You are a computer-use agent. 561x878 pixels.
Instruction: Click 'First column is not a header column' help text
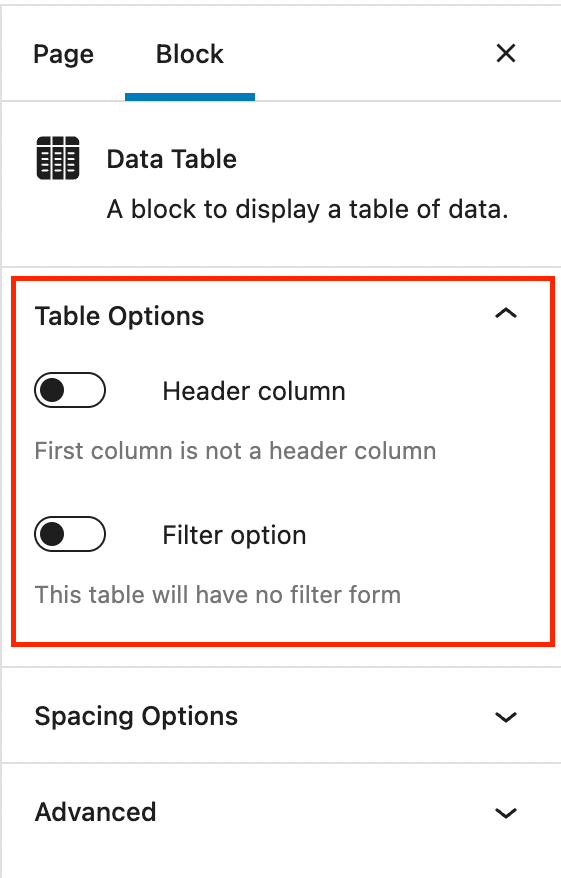click(x=235, y=451)
